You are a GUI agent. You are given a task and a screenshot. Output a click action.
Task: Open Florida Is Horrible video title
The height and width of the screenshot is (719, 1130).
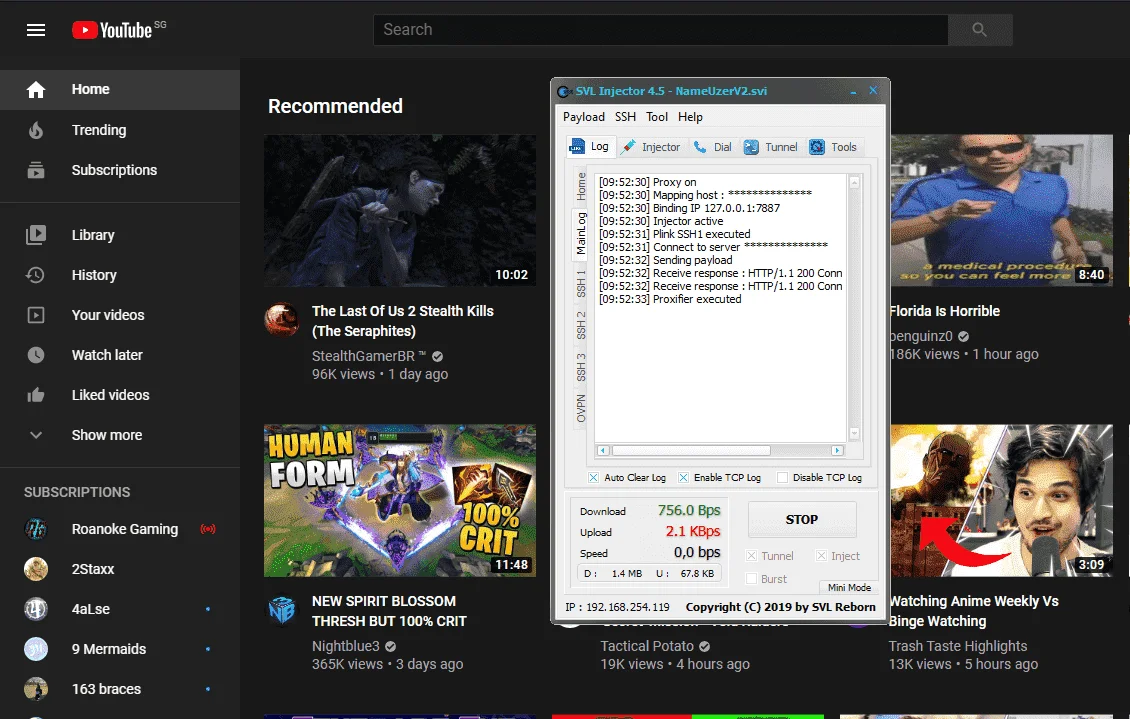[945, 311]
